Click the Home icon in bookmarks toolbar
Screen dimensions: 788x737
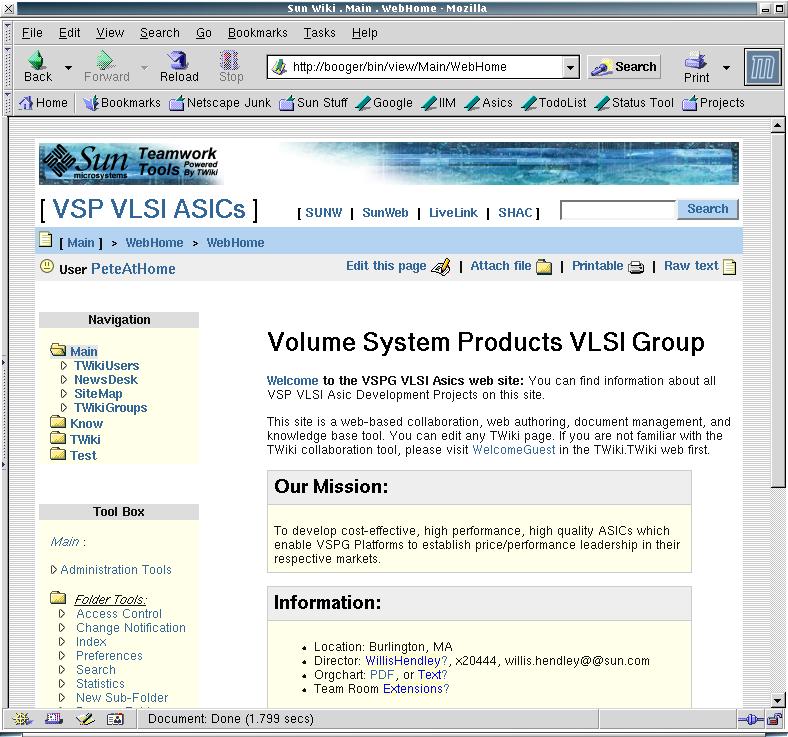tap(27, 102)
